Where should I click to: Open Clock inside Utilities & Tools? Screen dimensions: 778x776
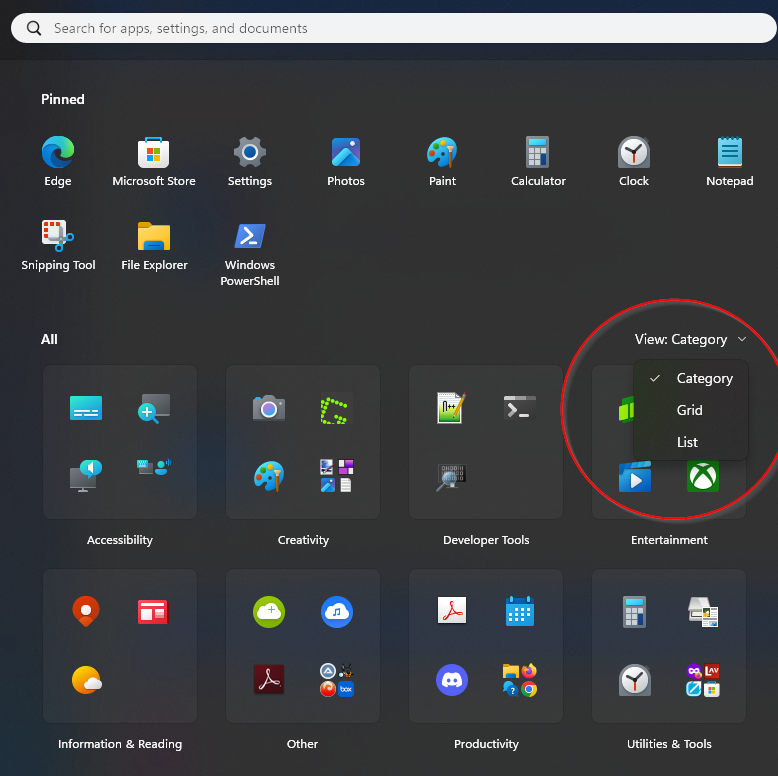point(635,680)
